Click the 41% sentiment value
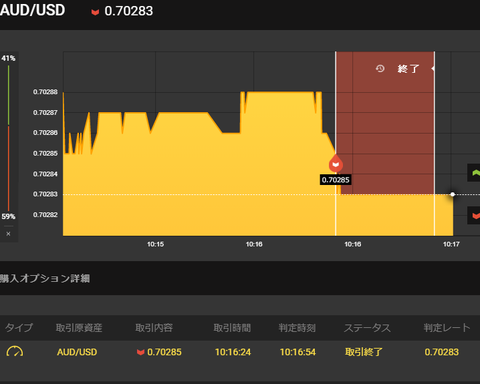The height and width of the screenshot is (384, 480). pos(8,58)
